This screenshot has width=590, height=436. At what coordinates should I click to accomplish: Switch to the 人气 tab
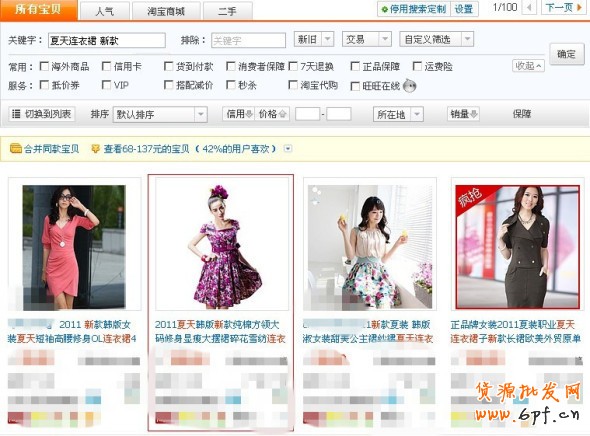pyautogui.click(x=105, y=11)
